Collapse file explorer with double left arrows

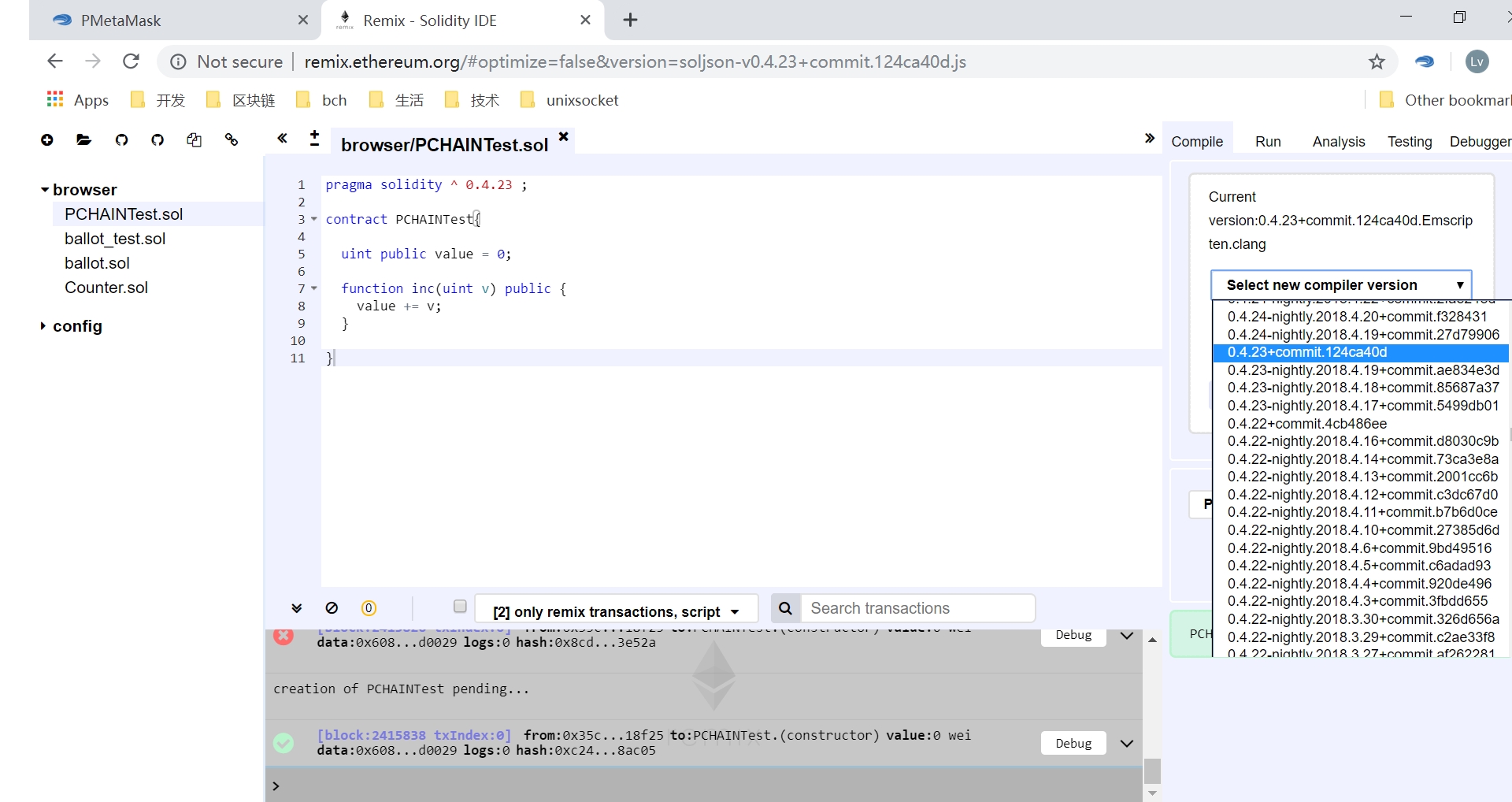click(x=282, y=139)
